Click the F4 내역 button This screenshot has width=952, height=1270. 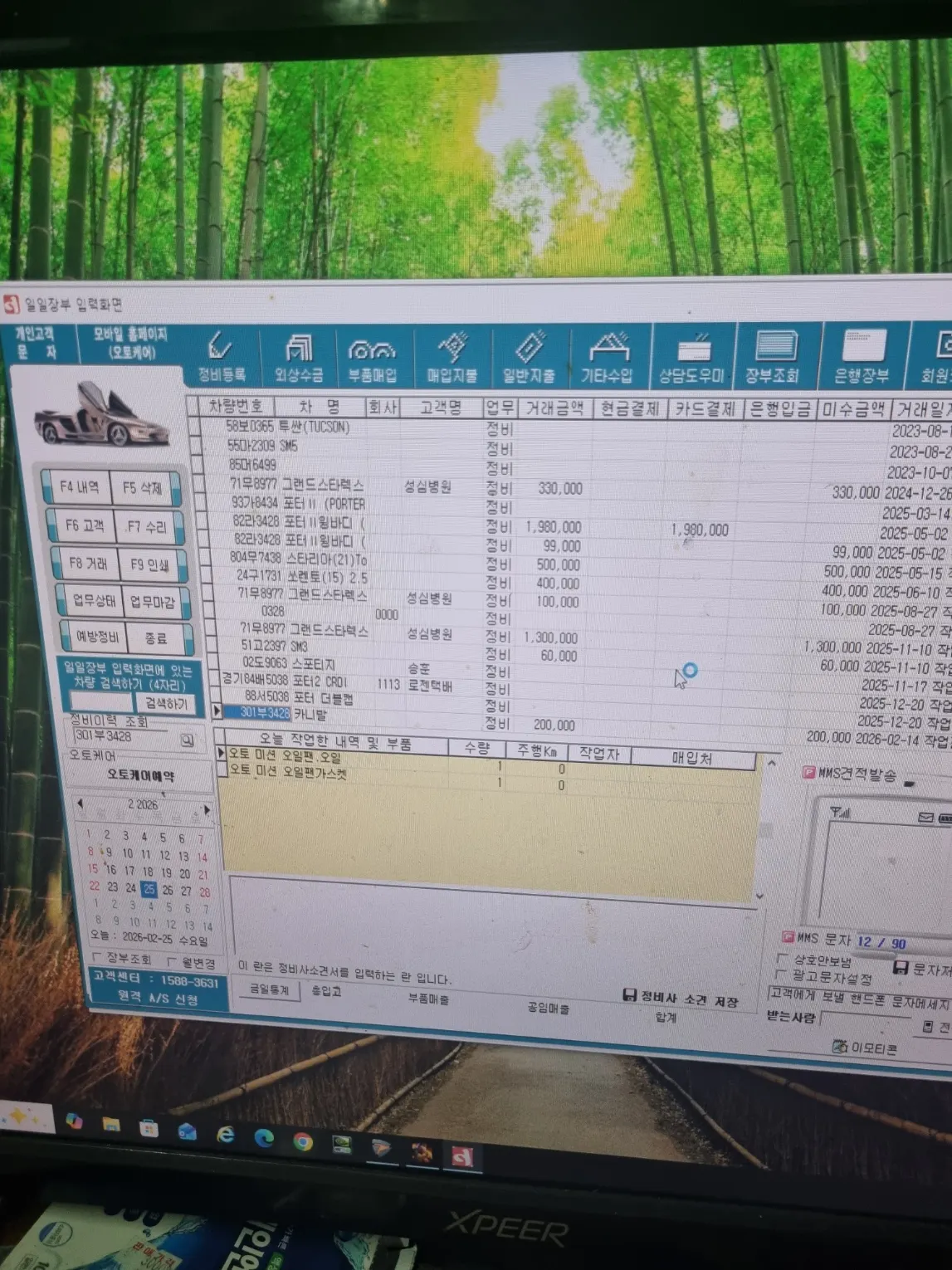coord(79,487)
